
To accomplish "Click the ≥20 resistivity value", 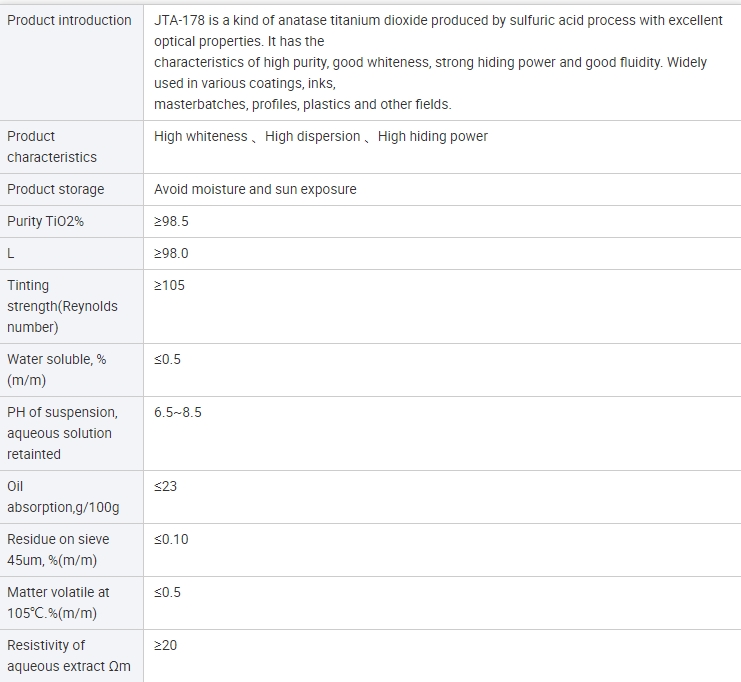I will (x=165, y=645).
